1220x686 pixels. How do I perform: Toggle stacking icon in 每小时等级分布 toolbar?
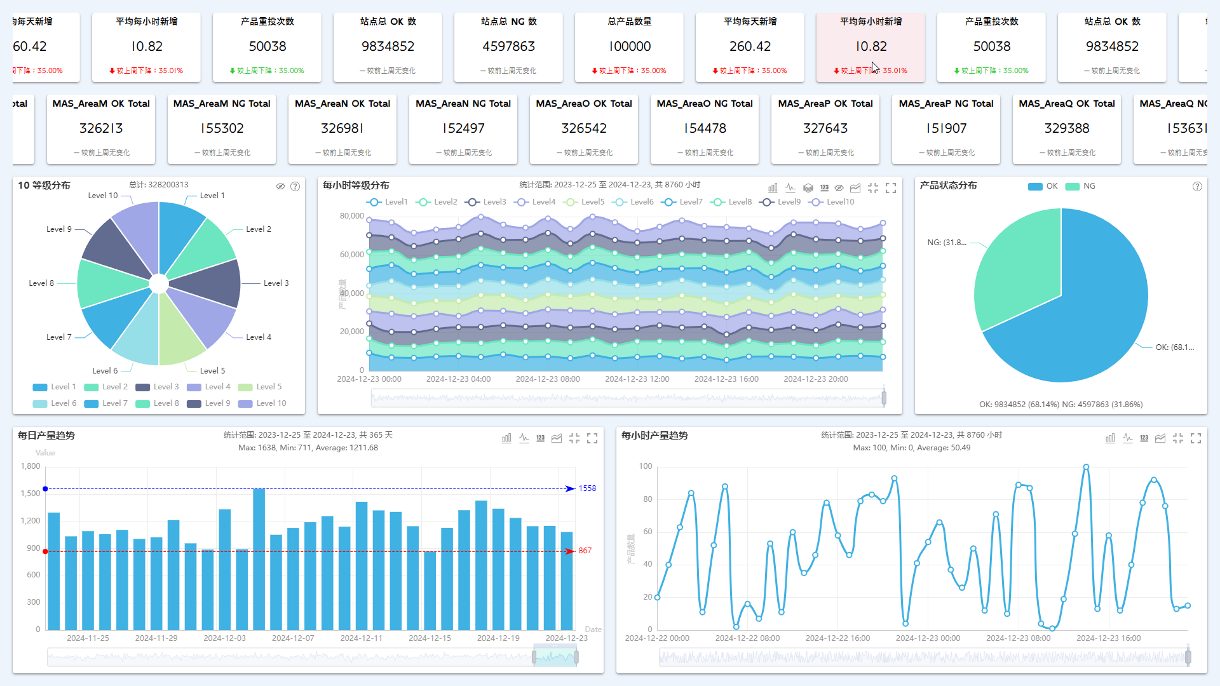click(x=807, y=187)
